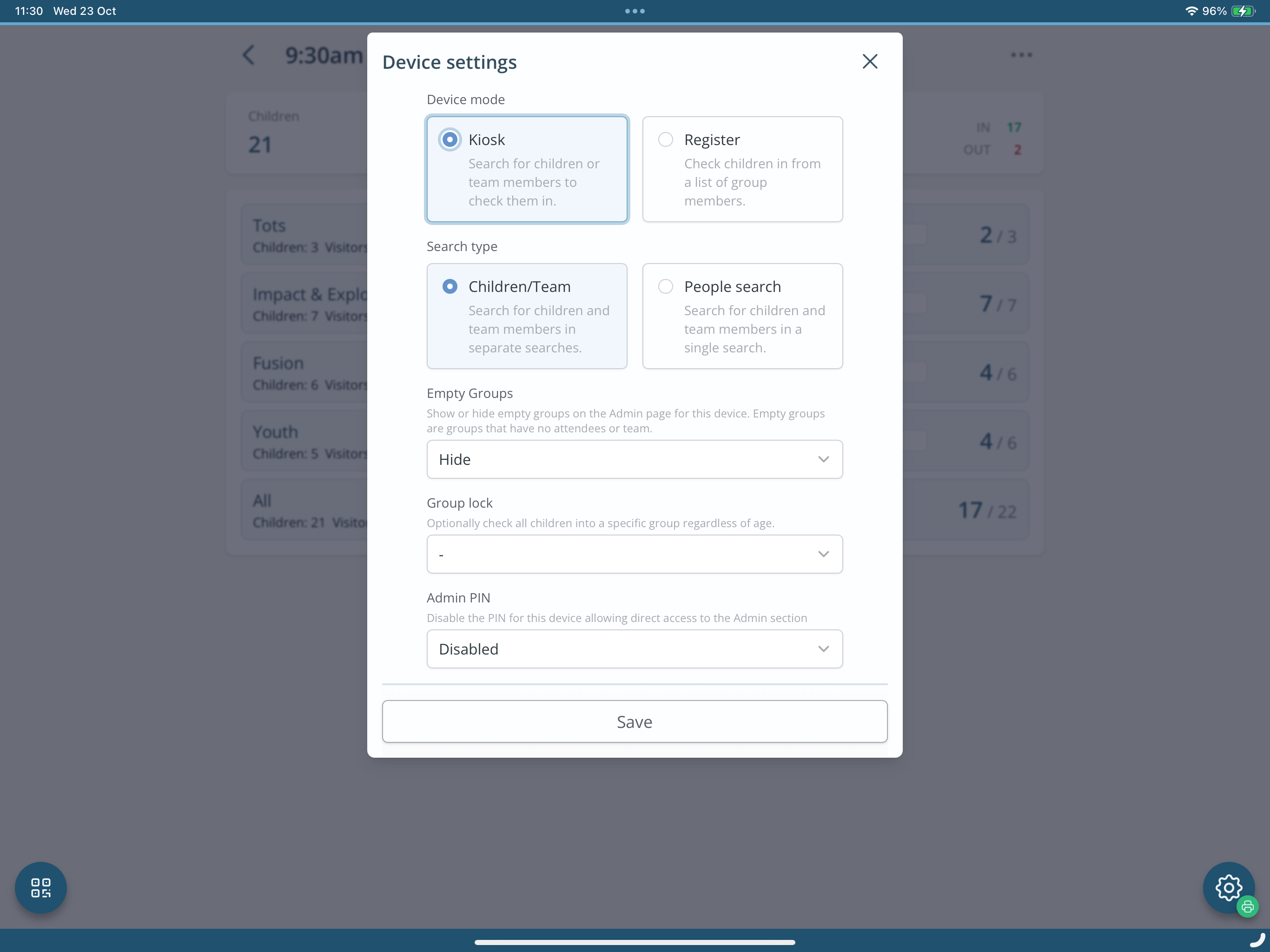
Task: Open the more options ellipsis menu
Action: 1021,55
